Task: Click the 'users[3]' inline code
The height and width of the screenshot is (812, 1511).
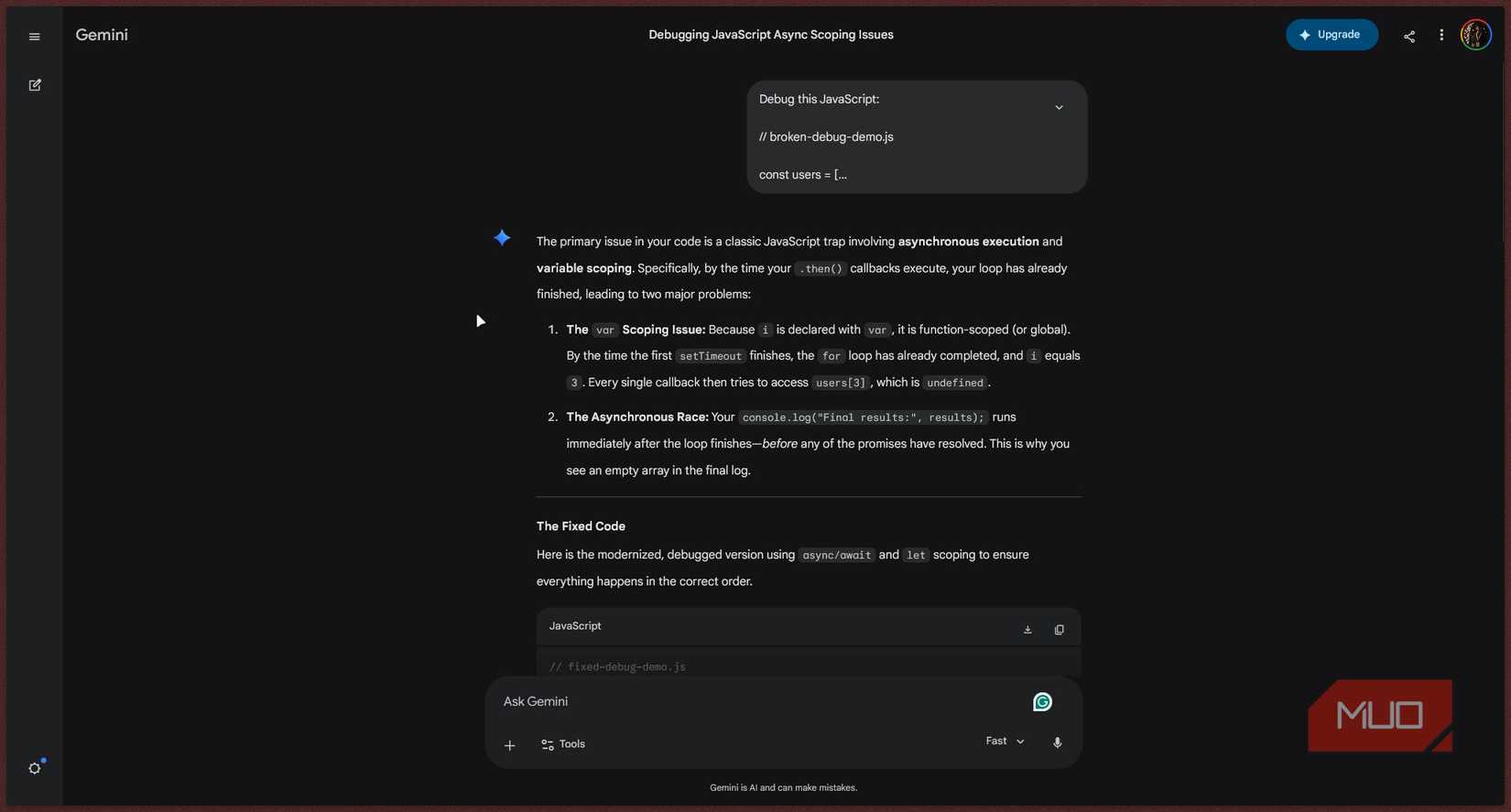Action: (x=841, y=383)
